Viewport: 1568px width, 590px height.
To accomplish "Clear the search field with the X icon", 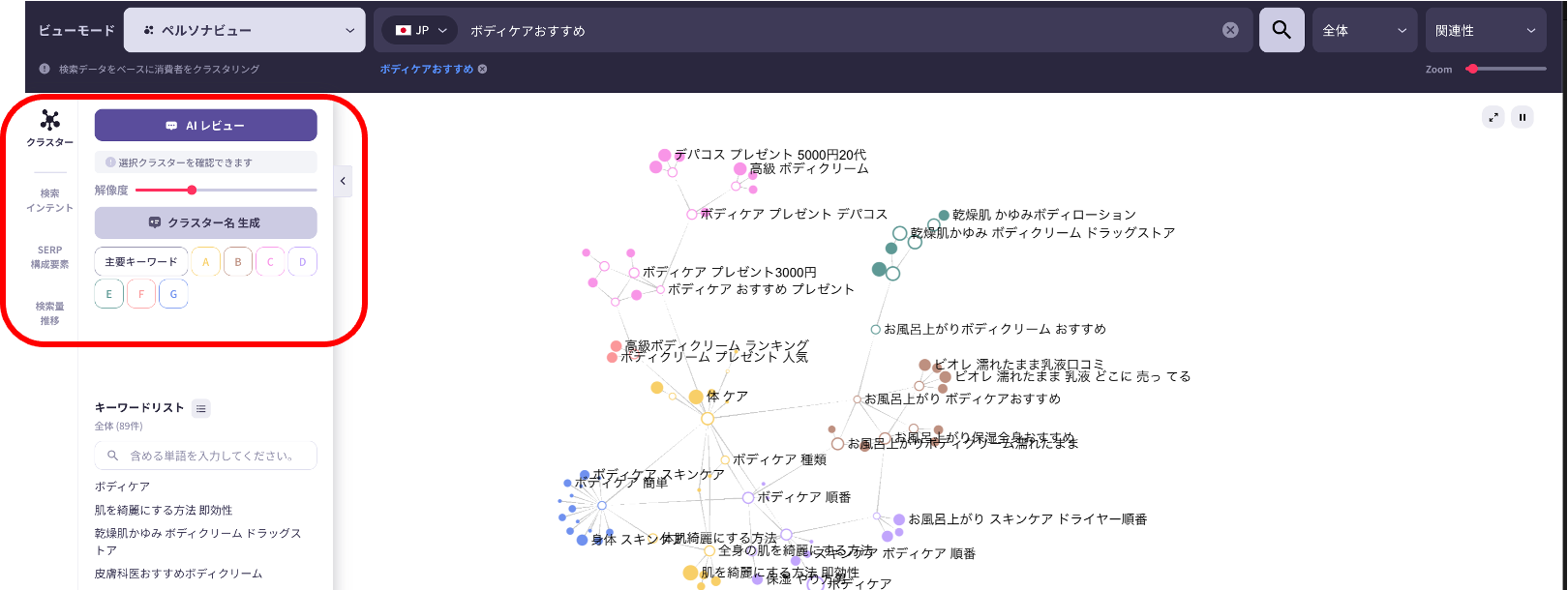I will point(1230,30).
